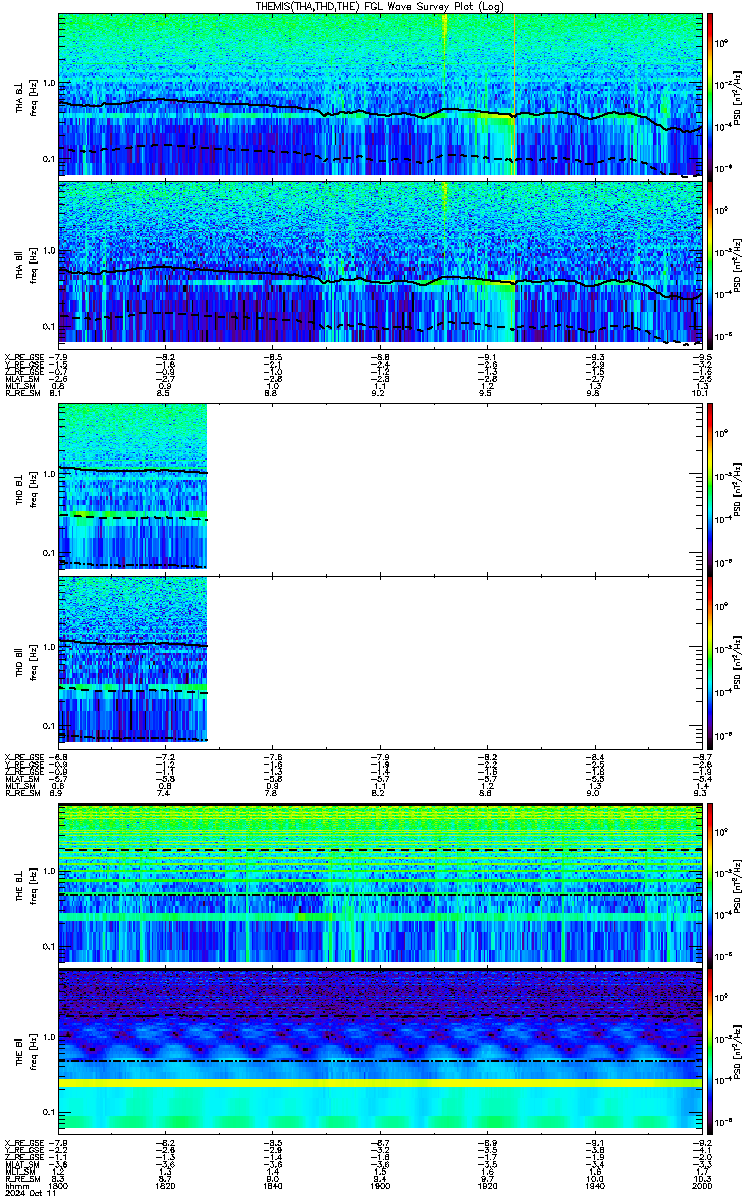The image size is (750, 1200).
Task: Click the "1.0" frequency tick on THE B∥ axis
Action: tap(48, 1037)
